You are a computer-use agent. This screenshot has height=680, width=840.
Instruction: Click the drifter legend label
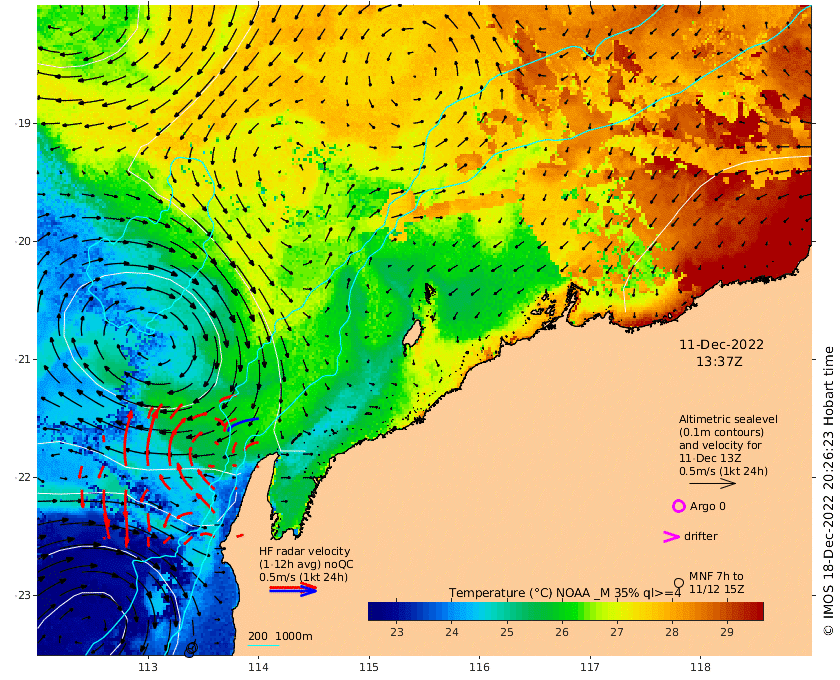pos(700,536)
